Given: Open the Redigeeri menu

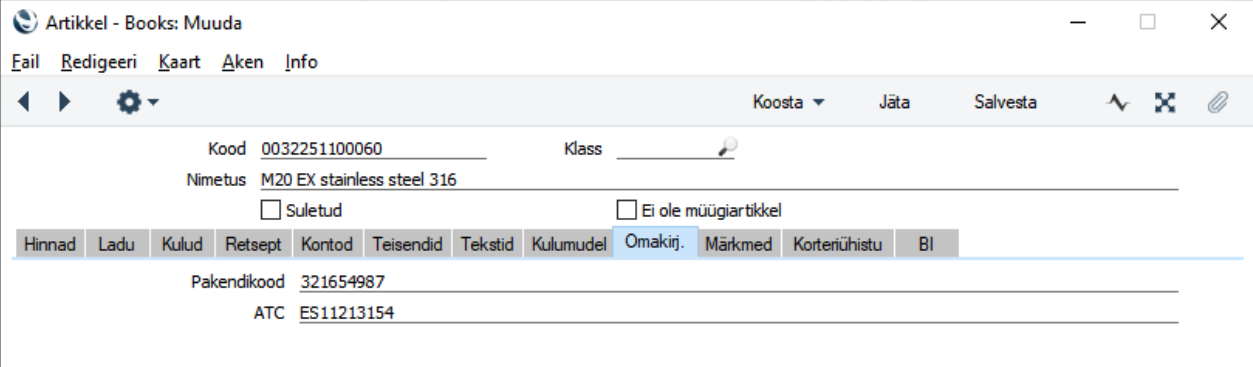Looking at the screenshot, I should point(99,62).
